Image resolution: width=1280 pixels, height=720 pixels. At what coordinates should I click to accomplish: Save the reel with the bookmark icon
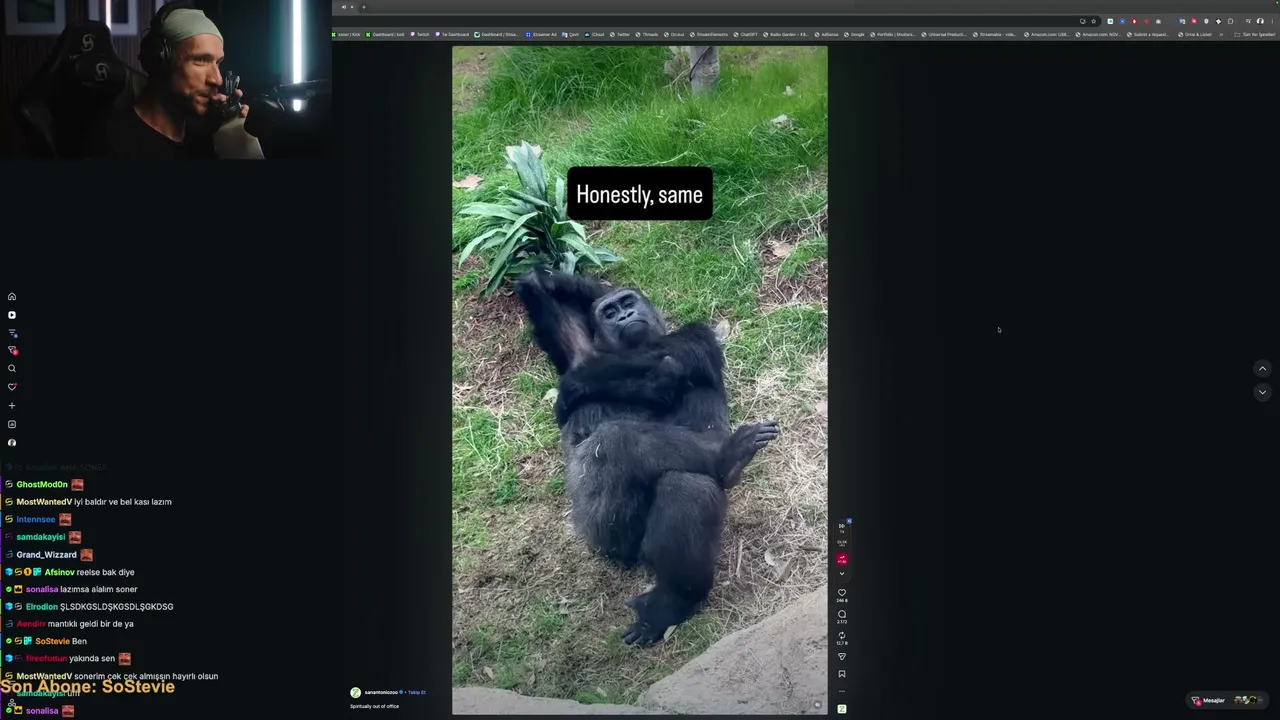coord(842,674)
